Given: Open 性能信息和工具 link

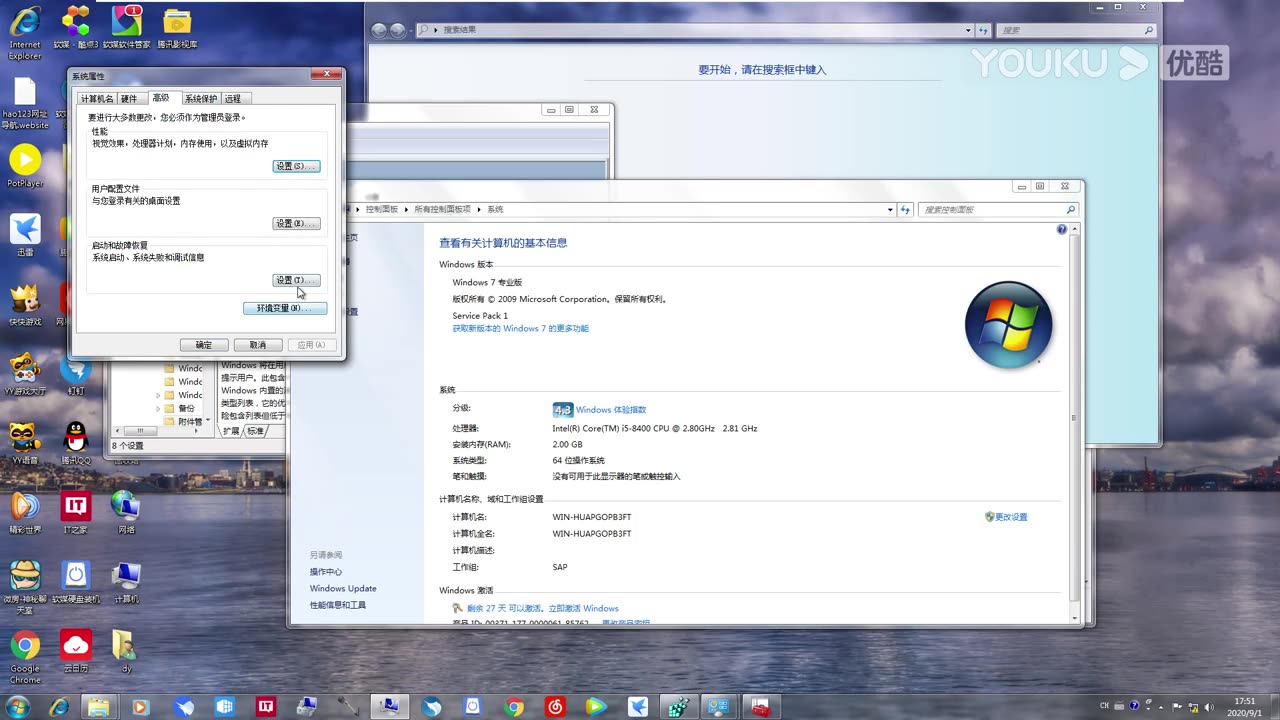Looking at the screenshot, I should (x=338, y=605).
